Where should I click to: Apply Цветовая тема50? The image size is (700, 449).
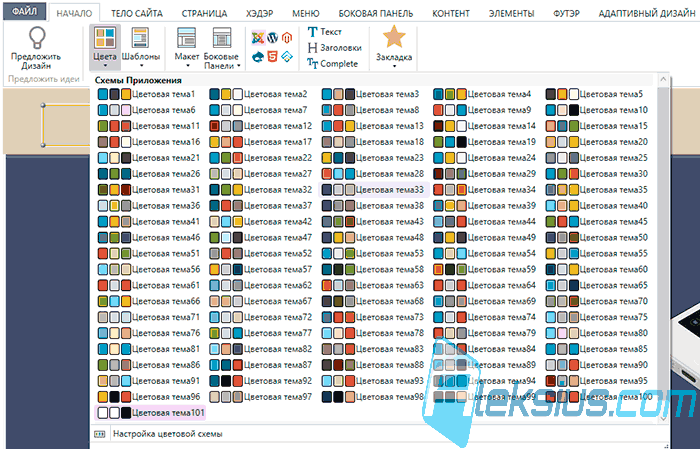(x=597, y=237)
